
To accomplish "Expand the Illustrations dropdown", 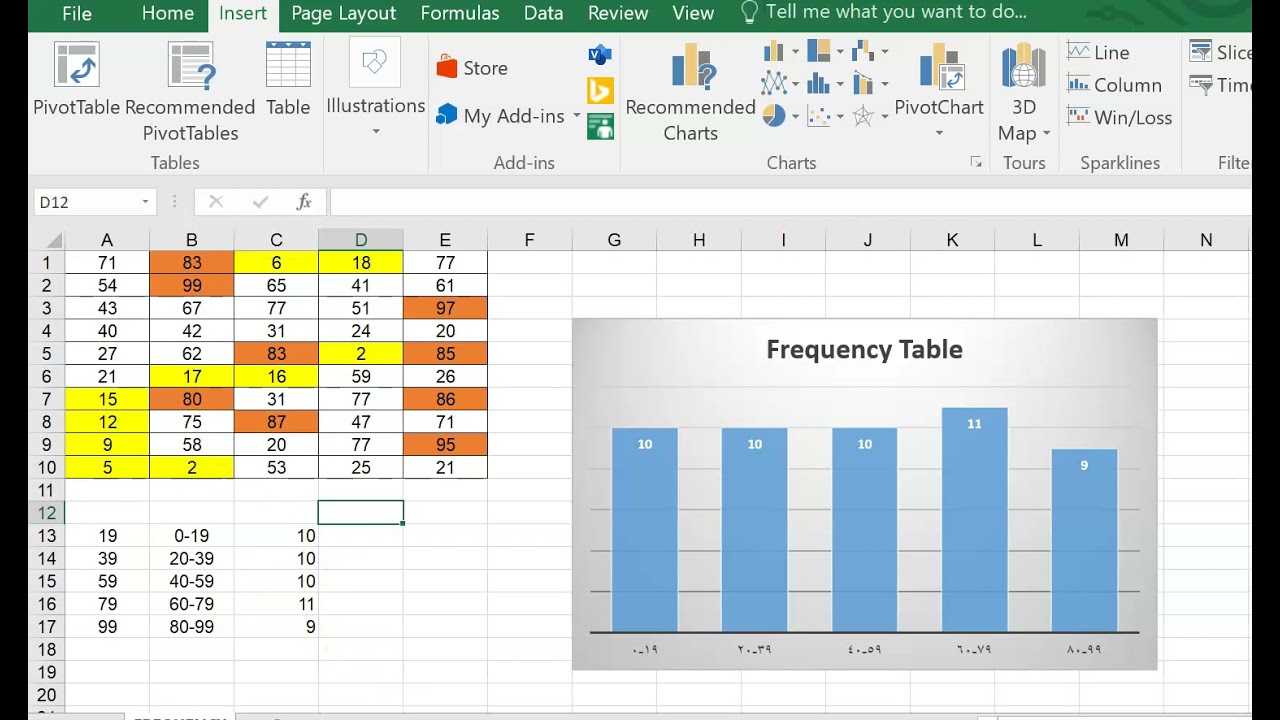I will click(x=376, y=131).
